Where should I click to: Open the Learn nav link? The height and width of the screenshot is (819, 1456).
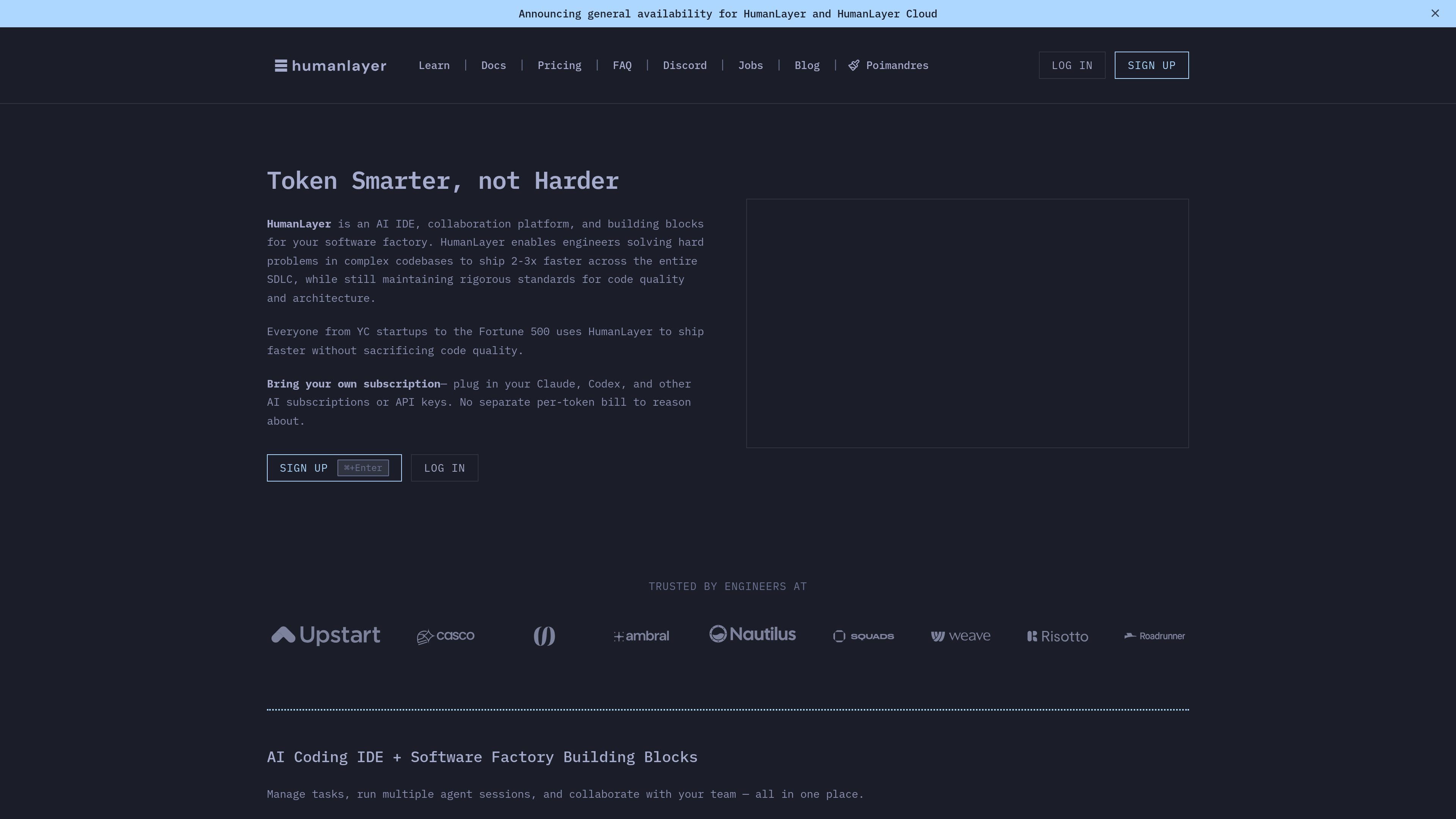tap(434, 66)
